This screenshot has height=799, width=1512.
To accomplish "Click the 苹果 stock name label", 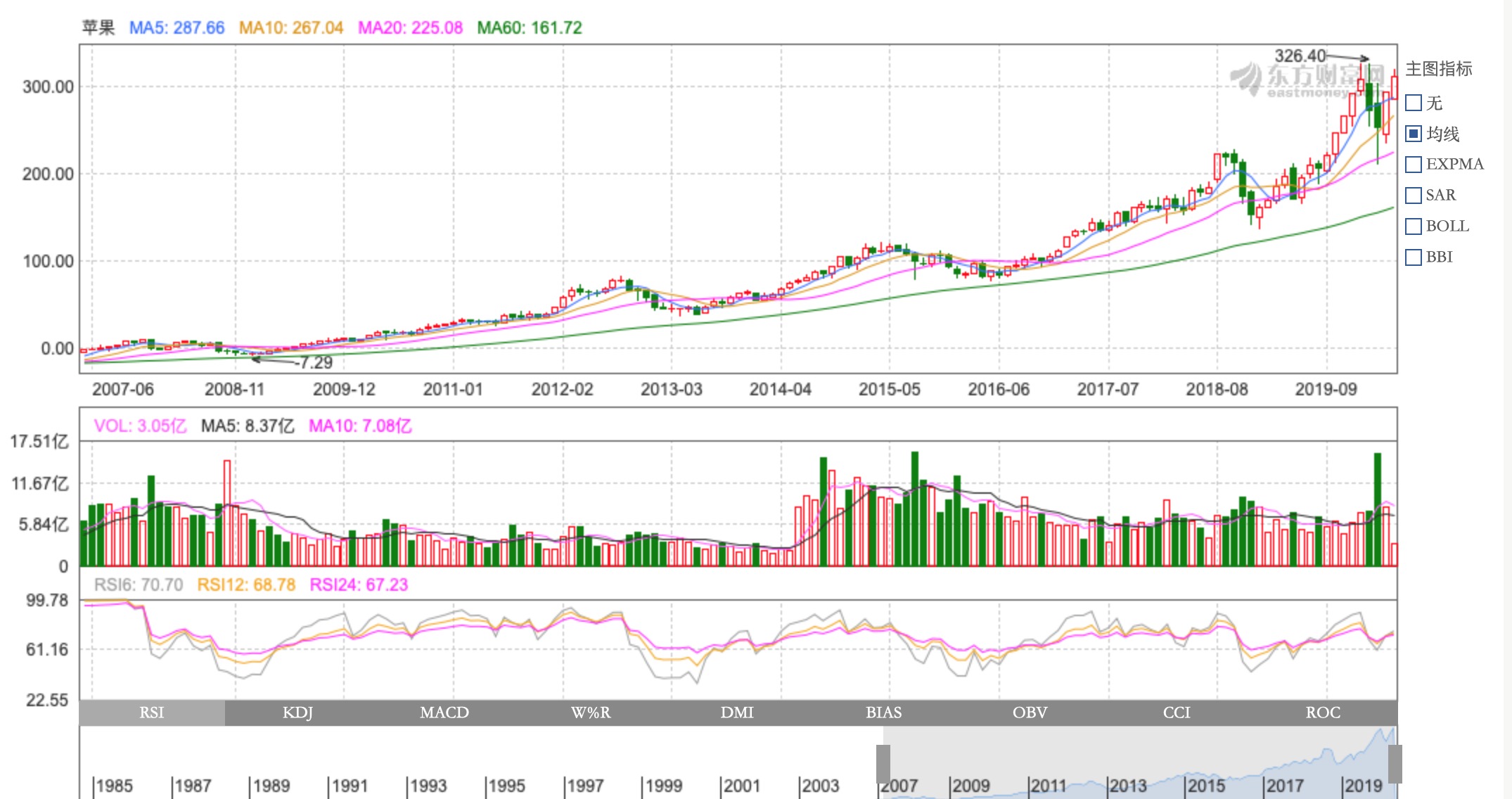I will coord(98,28).
